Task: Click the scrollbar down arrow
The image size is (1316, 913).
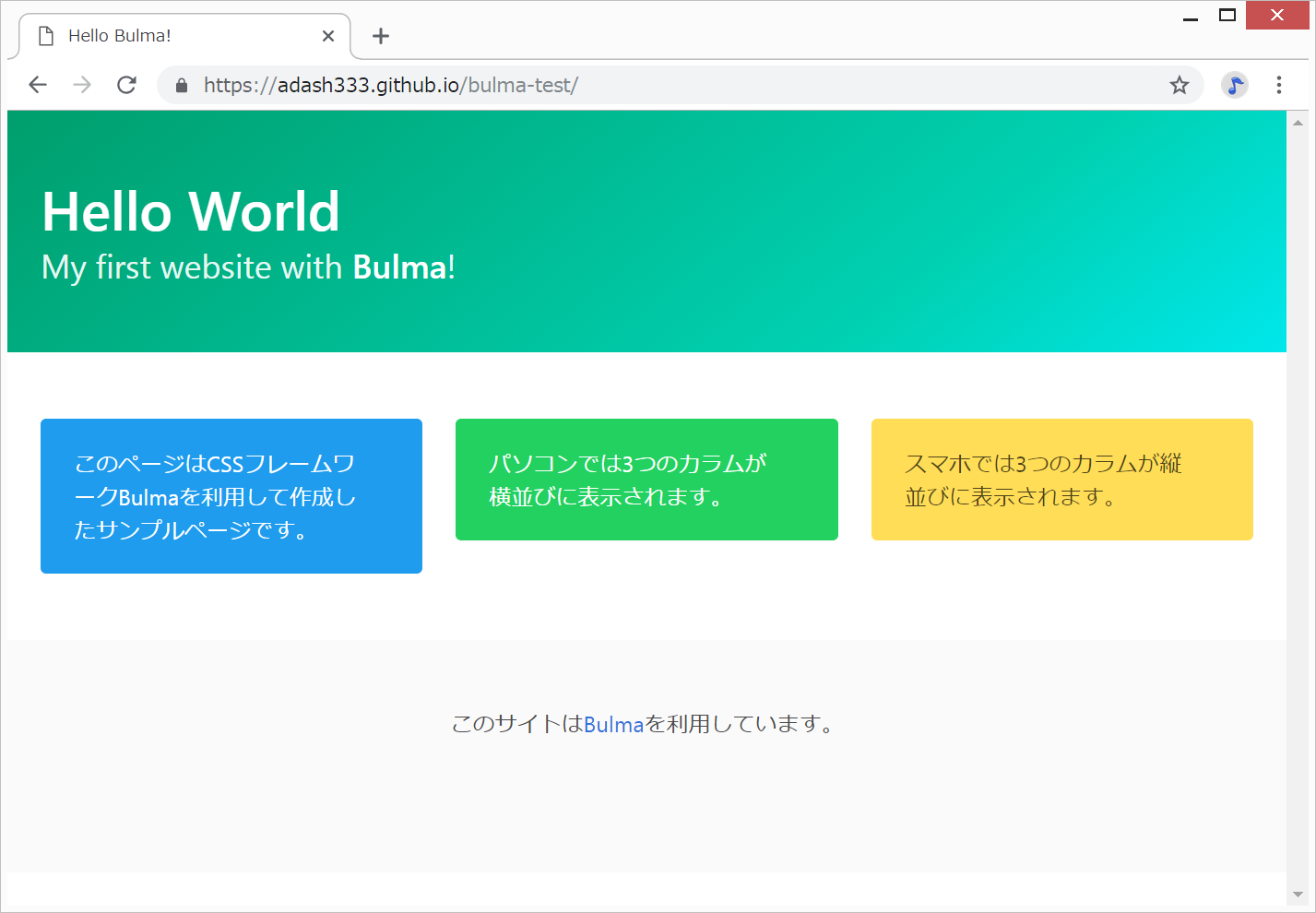Action: coord(1298,894)
